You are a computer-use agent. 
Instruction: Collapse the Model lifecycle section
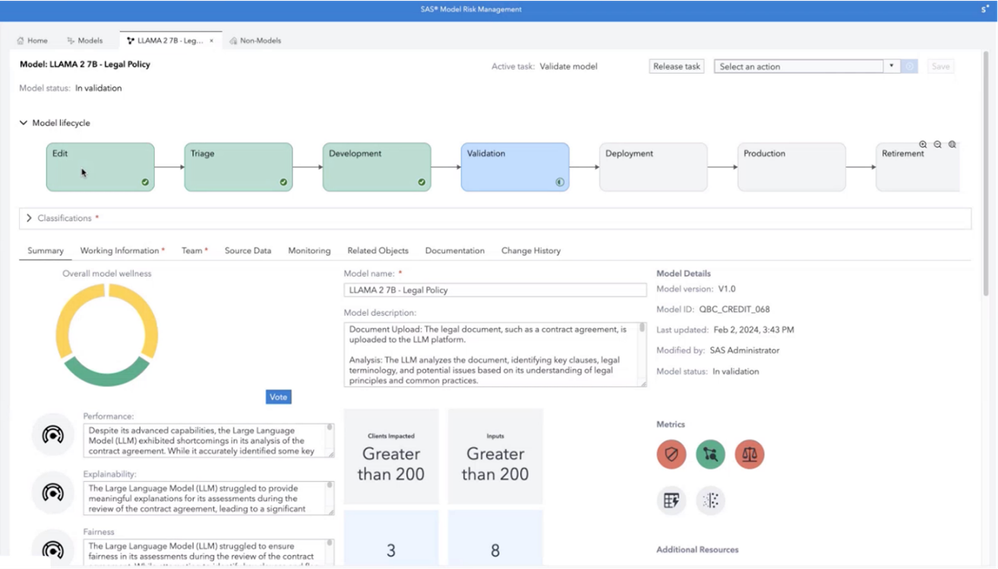pyautogui.click(x=24, y=123)
